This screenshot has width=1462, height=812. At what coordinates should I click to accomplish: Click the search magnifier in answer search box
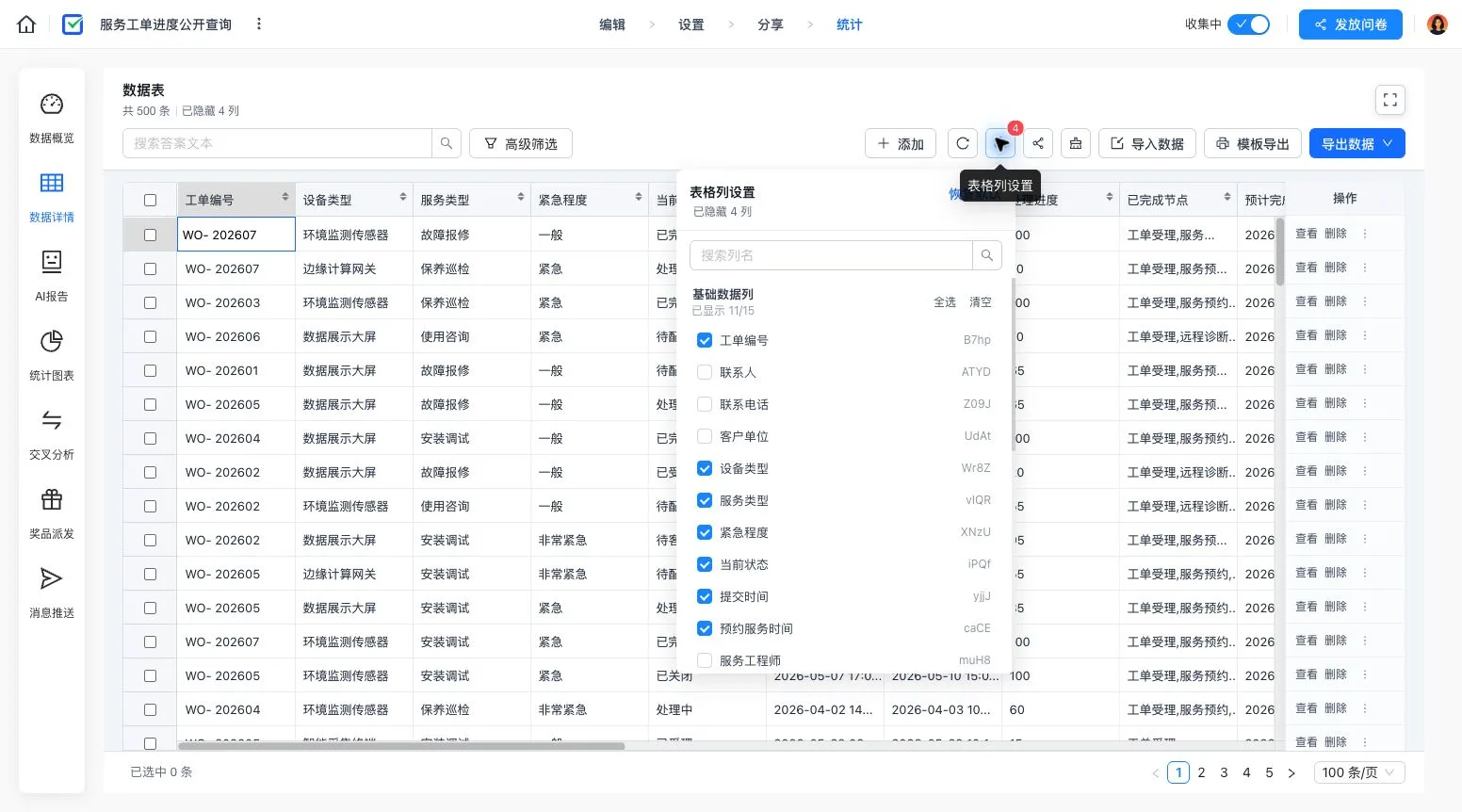pyautogui.click(x=447, y=143)
